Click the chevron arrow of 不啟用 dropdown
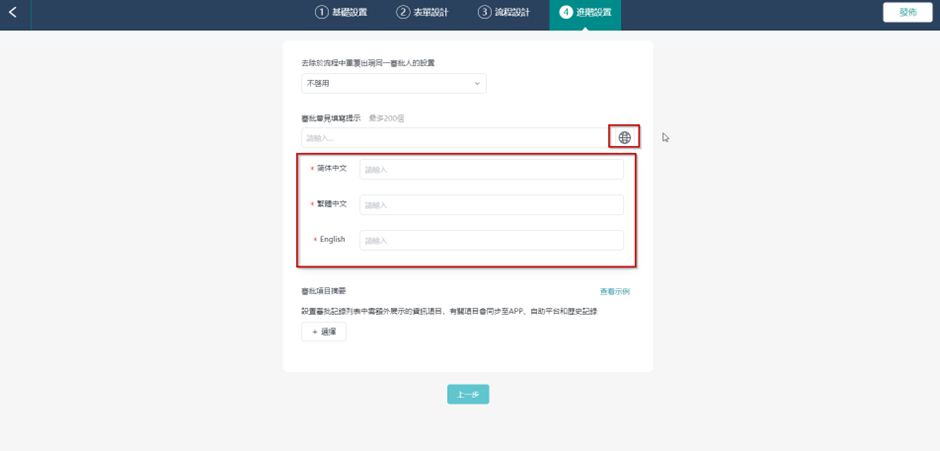Viewport: 940px width, 451px height. (477, 84)
